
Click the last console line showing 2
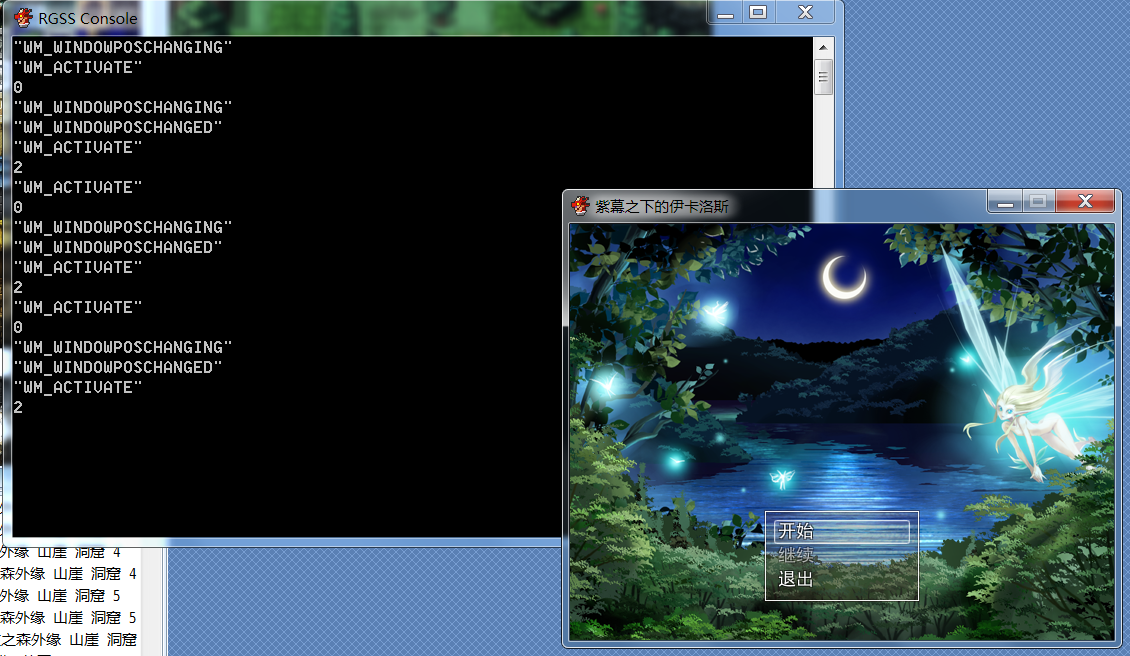tap(18, 407)
